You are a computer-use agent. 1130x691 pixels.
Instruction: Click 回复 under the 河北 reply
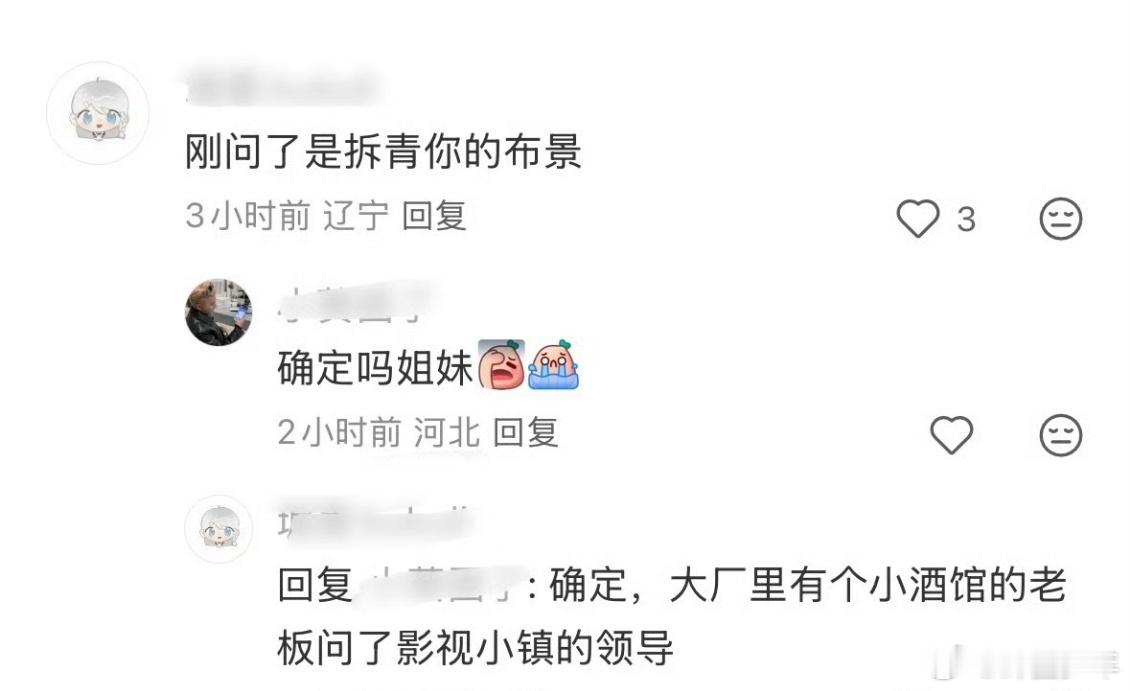coord(525,432)
